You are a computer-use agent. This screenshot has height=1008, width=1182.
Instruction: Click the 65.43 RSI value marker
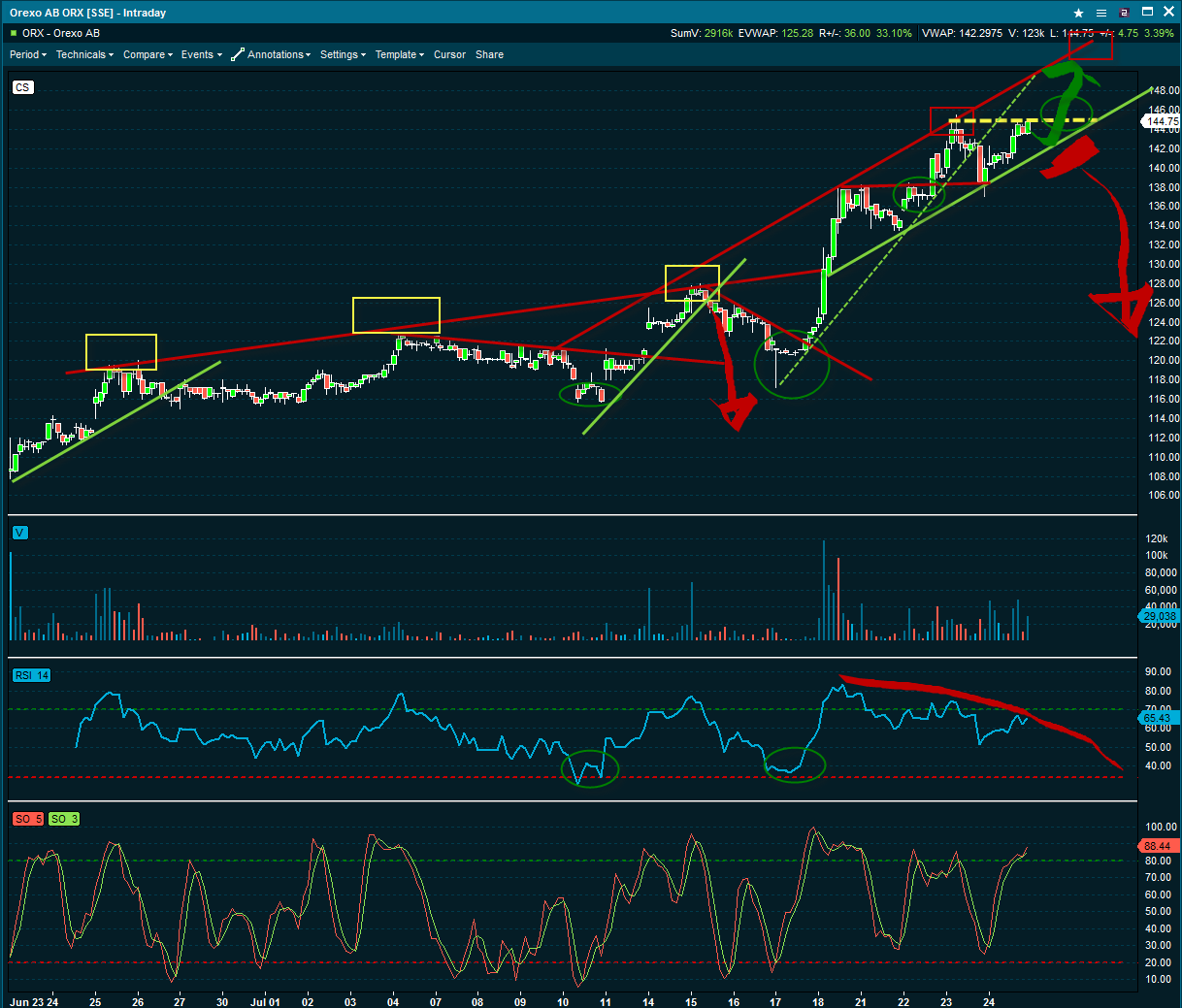click(x=1160, y=718)
